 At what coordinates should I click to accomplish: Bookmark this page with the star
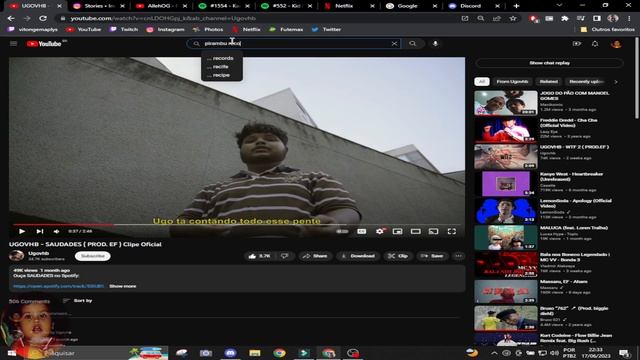pyautogui.click(x=513, y=18)
